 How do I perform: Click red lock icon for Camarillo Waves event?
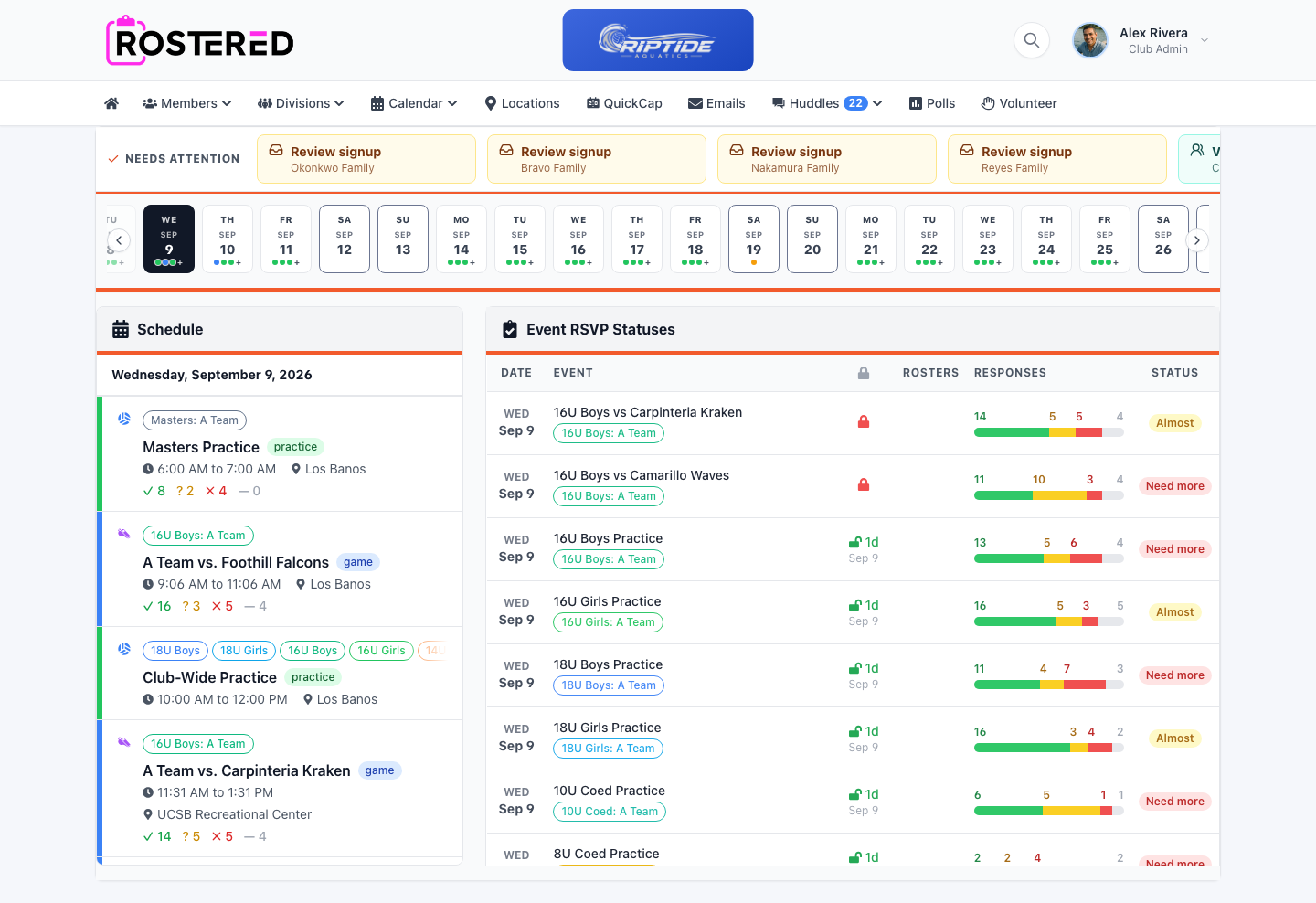click(864, 485)
